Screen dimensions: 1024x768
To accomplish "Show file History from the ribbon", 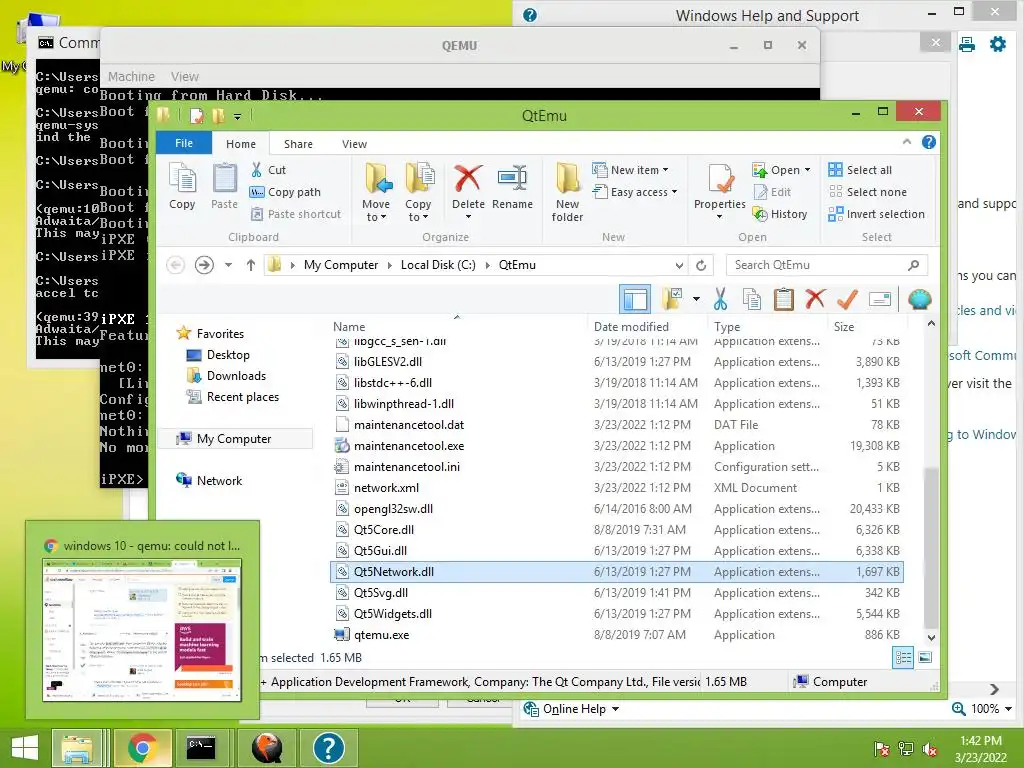I will (780, 214).
